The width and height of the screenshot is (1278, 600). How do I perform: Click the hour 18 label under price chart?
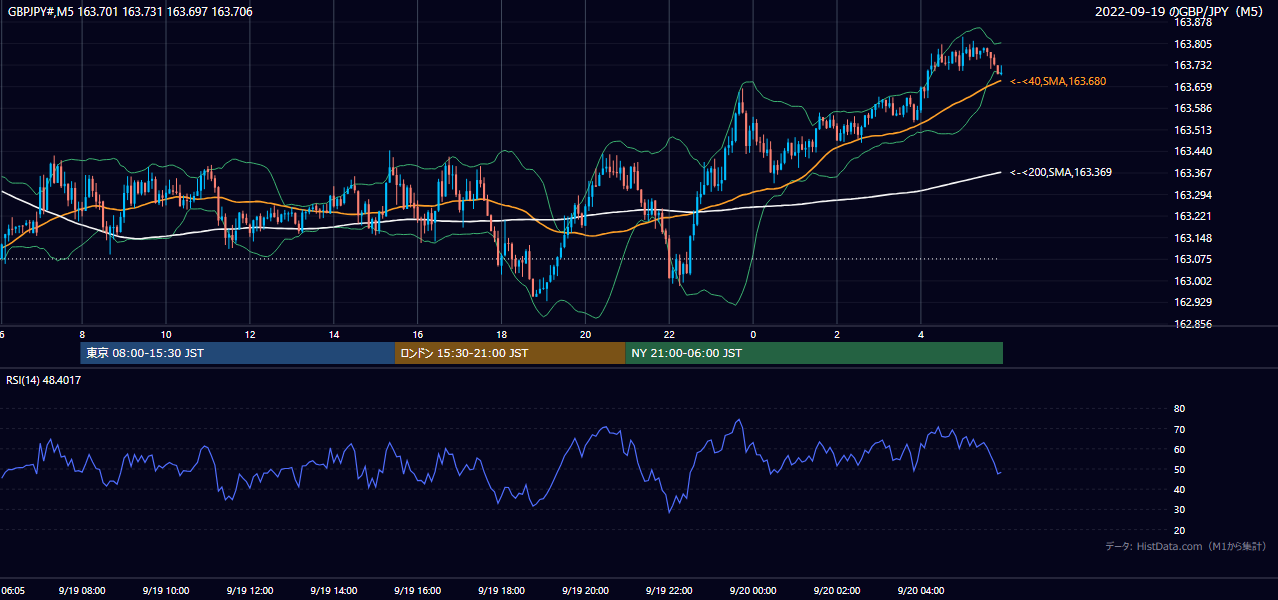point(502,335)
